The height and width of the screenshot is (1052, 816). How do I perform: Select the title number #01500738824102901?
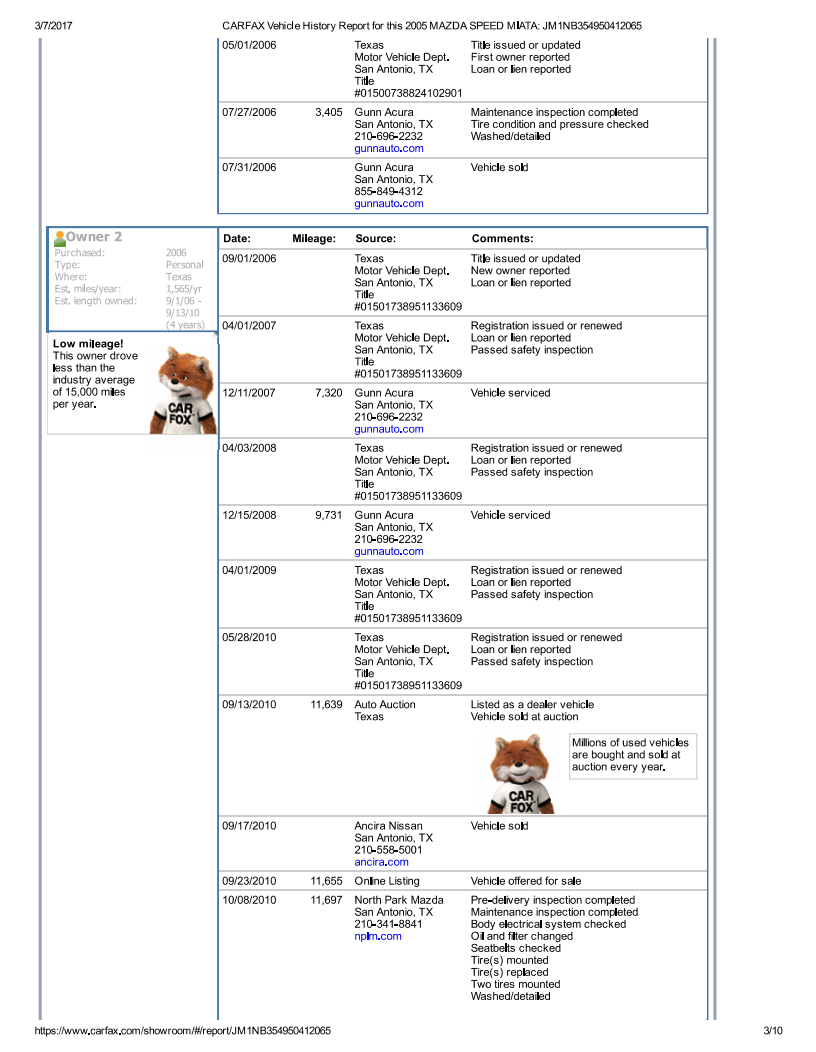(408, 93)
